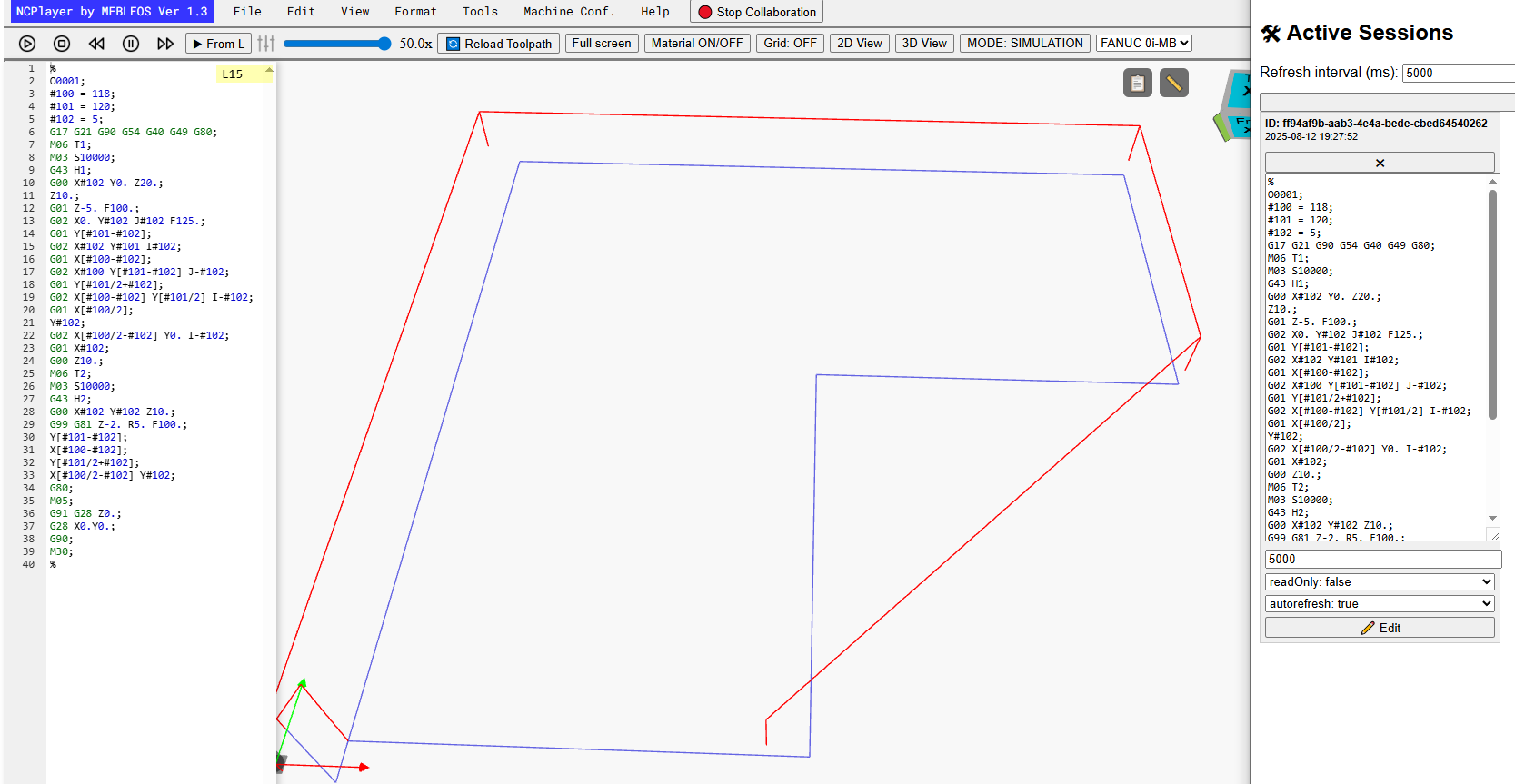Click the clipboard icon in viewport

click(x=1138, y=84)
